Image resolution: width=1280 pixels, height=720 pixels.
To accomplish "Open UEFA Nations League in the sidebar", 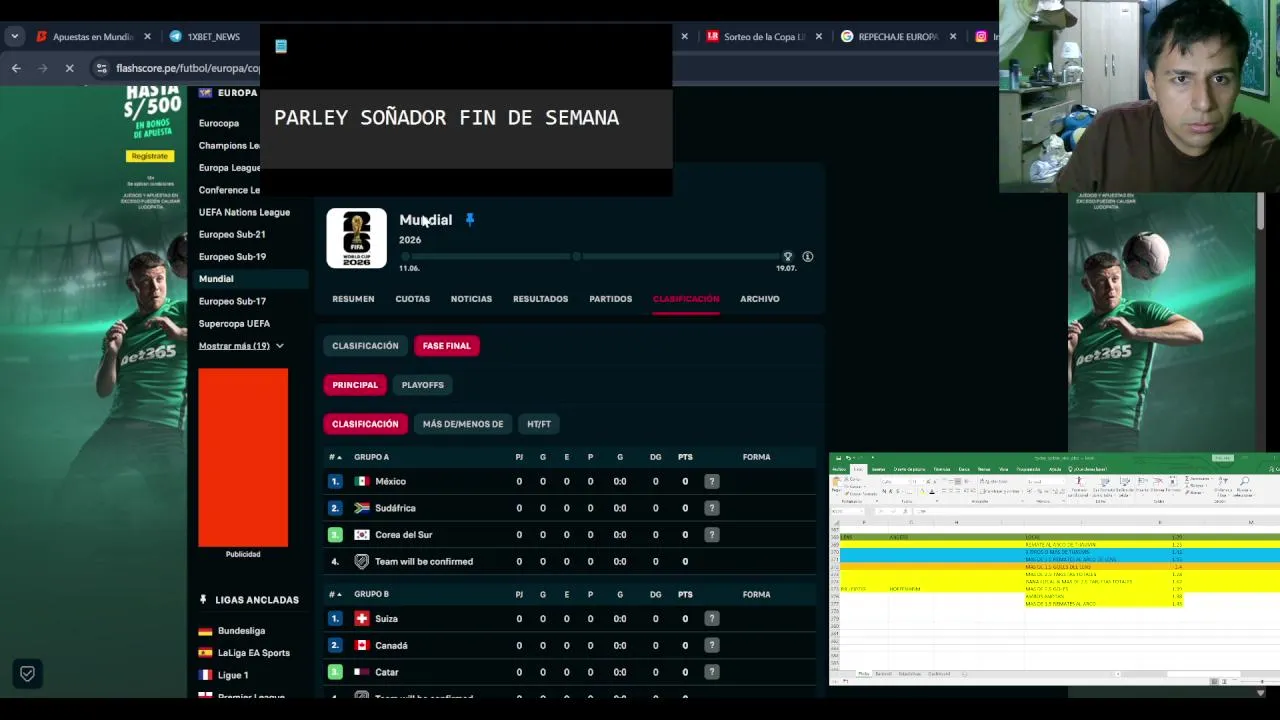I will click(x=244, y=212).
